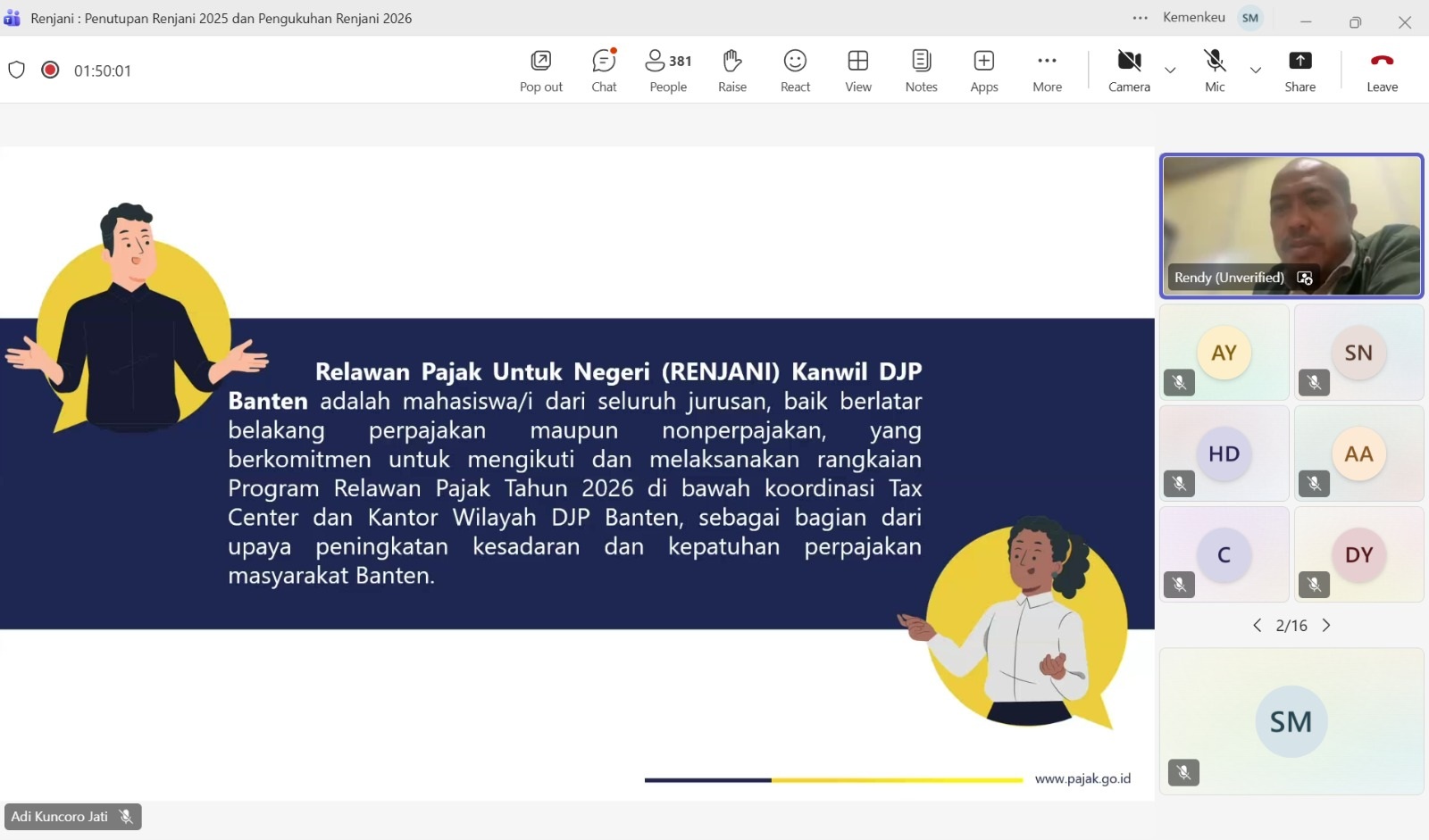Open the Mic options dropdown

coord(1256,70)
